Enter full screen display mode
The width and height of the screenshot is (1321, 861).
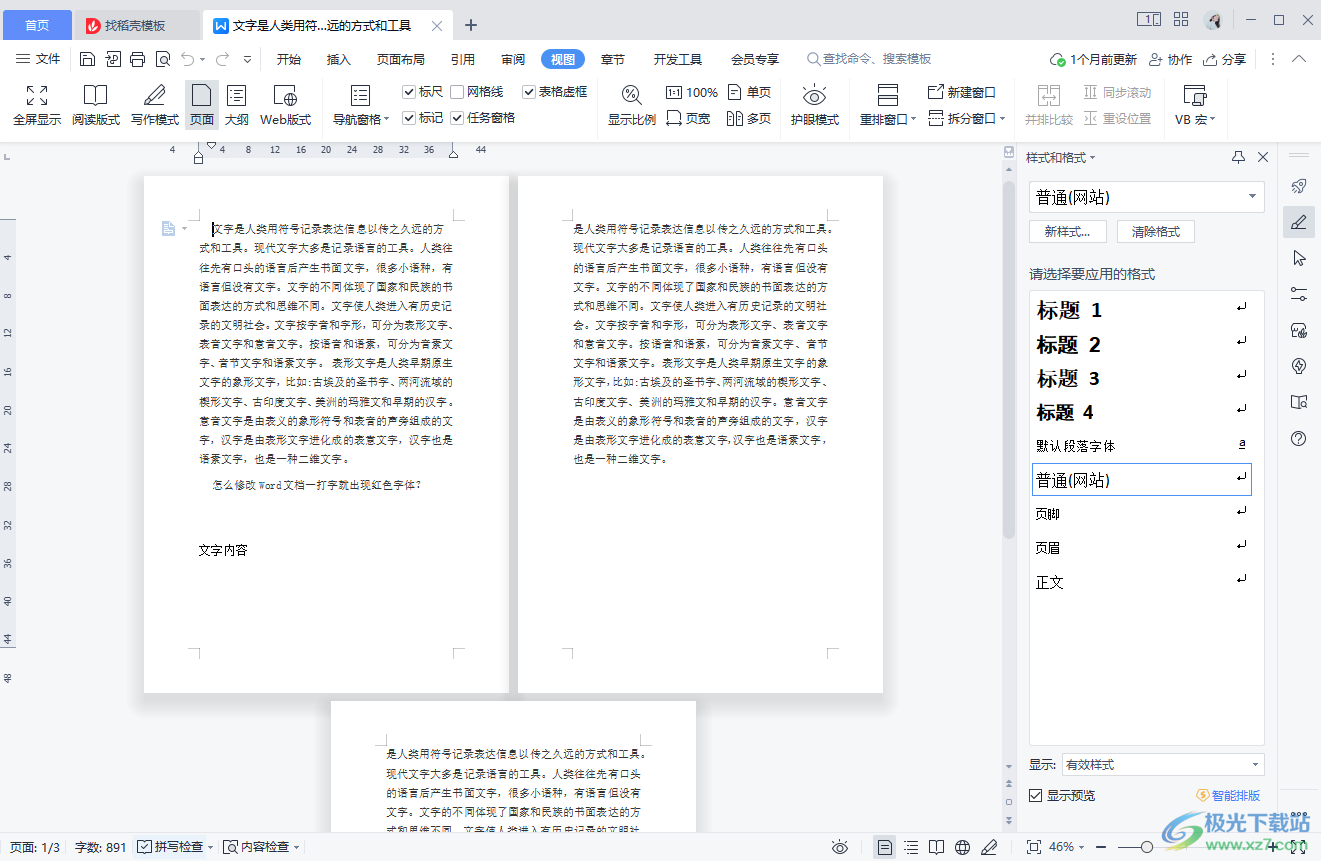(37, 105)
